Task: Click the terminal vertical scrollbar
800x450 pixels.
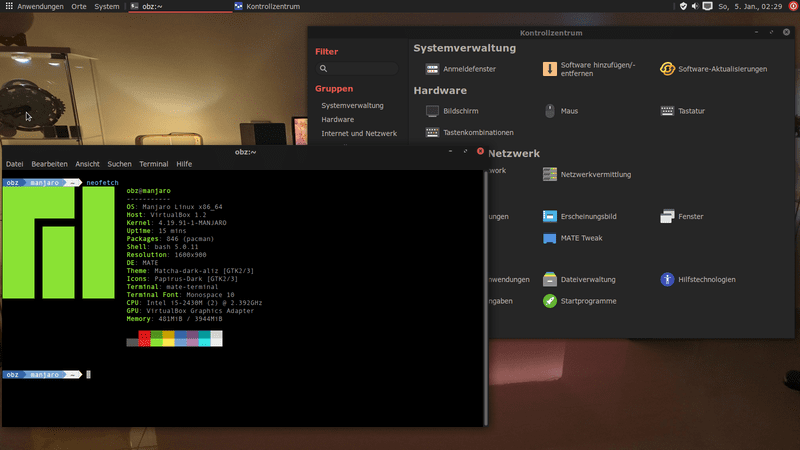Action: (x=485, y=298)
